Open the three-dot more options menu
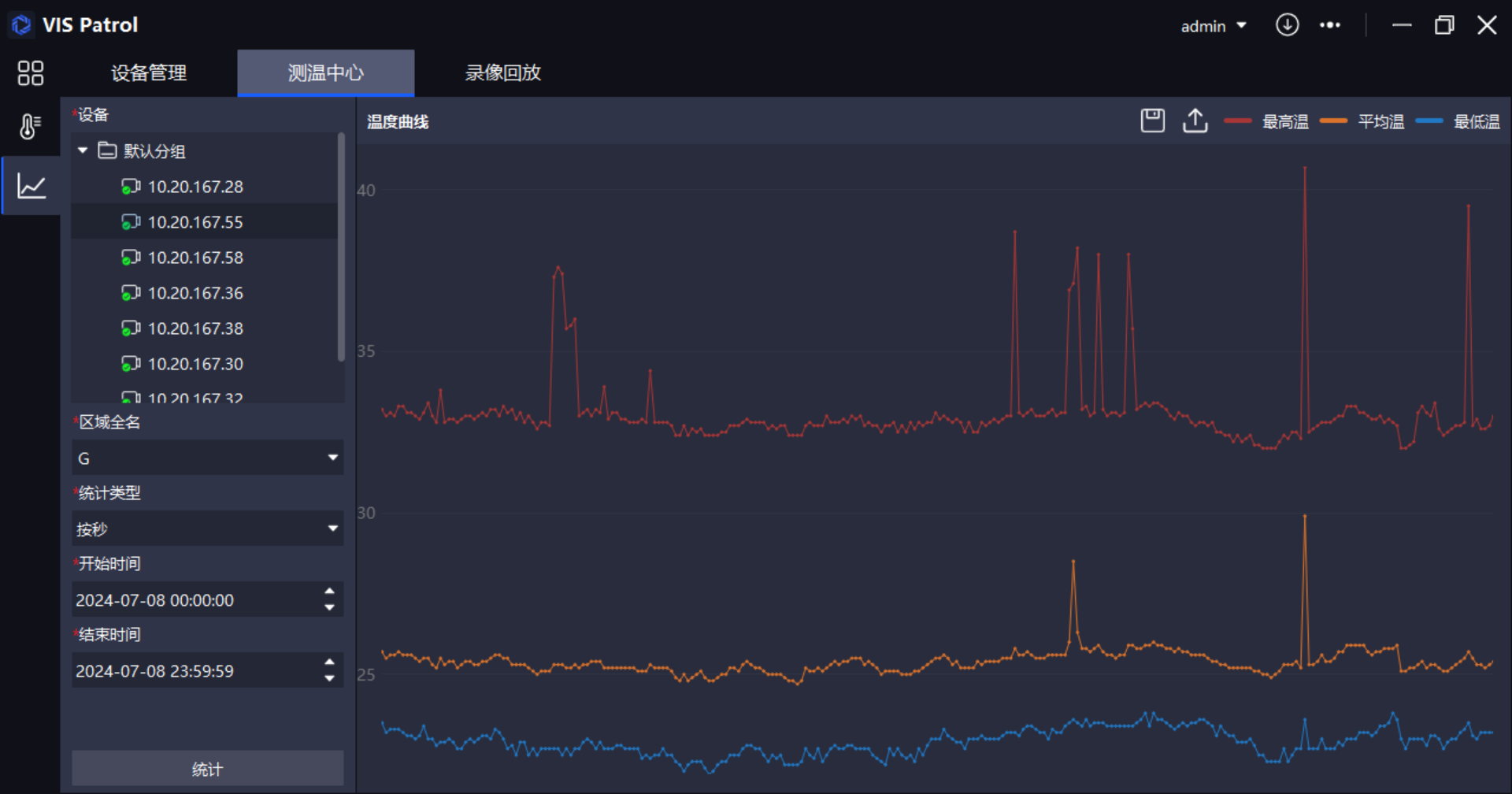 click(1330, 25)
